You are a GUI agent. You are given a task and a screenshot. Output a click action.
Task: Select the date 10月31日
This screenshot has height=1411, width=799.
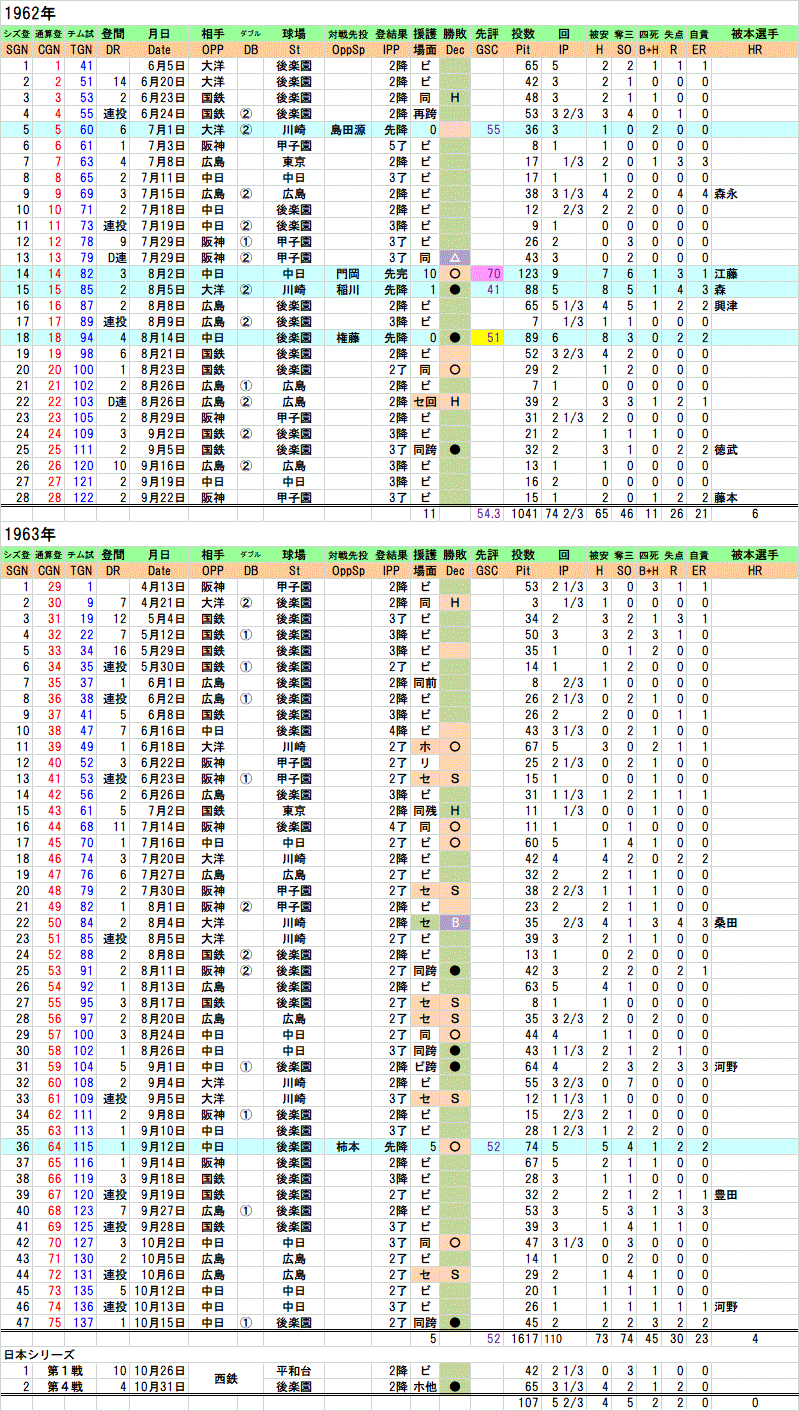[159, 1387]
